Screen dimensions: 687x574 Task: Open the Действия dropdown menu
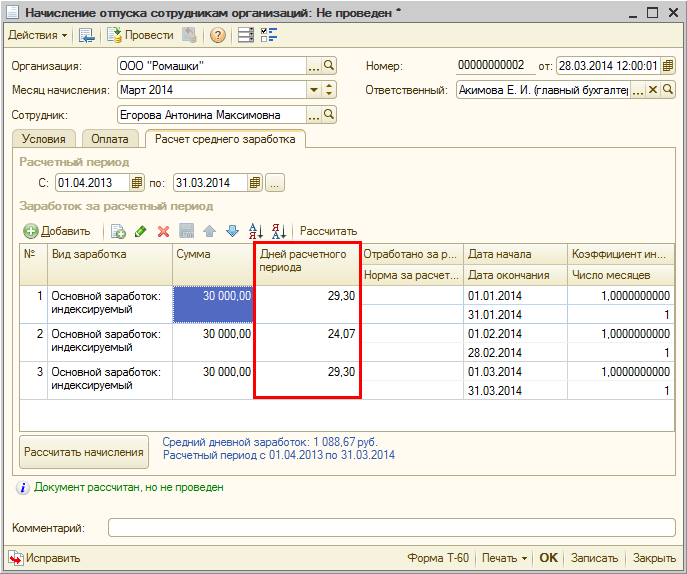pyautogui.click(x=38, y=35)
